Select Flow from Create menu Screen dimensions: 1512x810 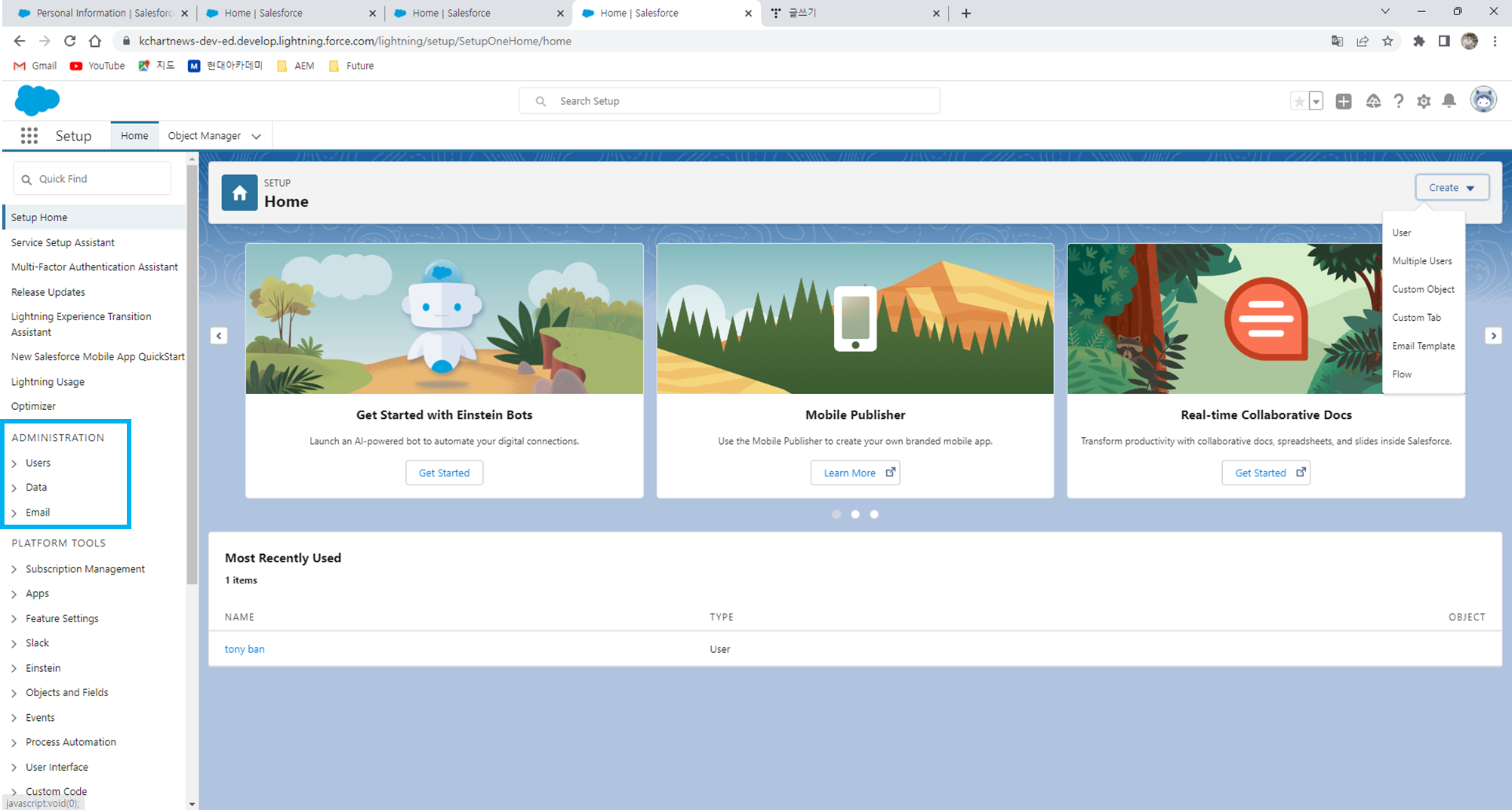[x=1402, y=374]
